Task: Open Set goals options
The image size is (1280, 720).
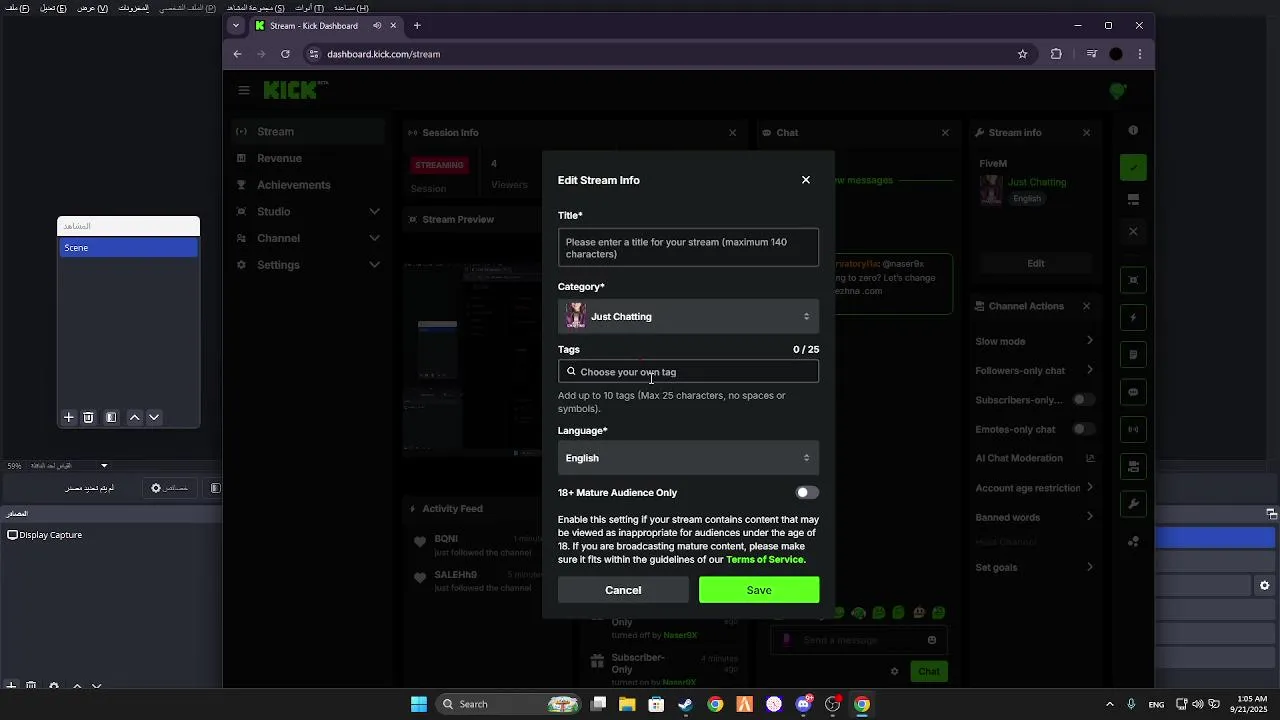Action: click(1035, 567)
